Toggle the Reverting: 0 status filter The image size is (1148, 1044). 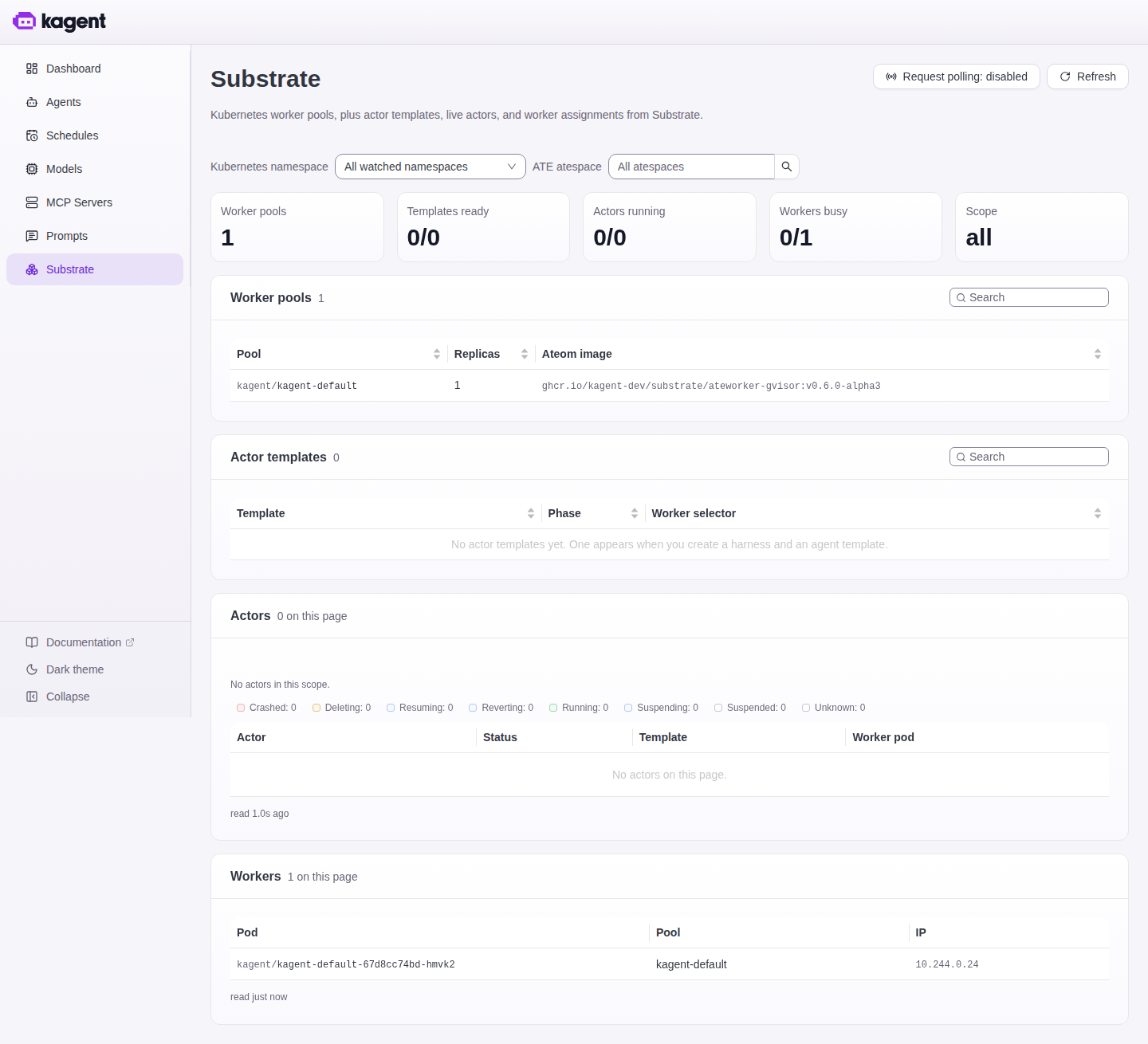click(x=501, y=708)
